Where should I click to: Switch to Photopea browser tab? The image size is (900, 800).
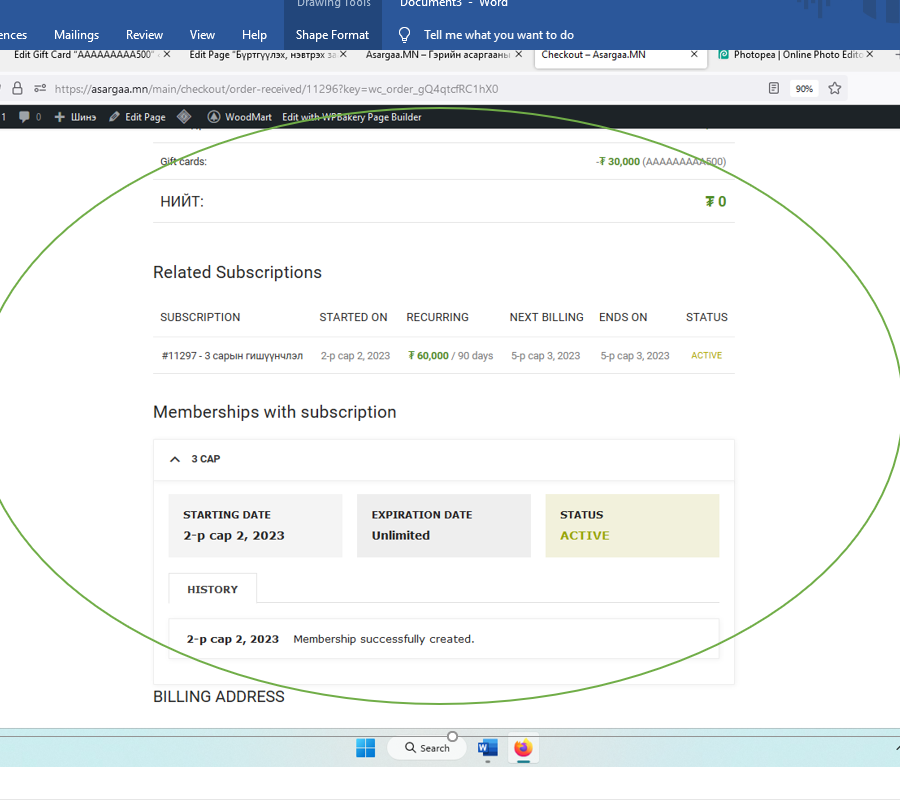click(x=792, y=55)
